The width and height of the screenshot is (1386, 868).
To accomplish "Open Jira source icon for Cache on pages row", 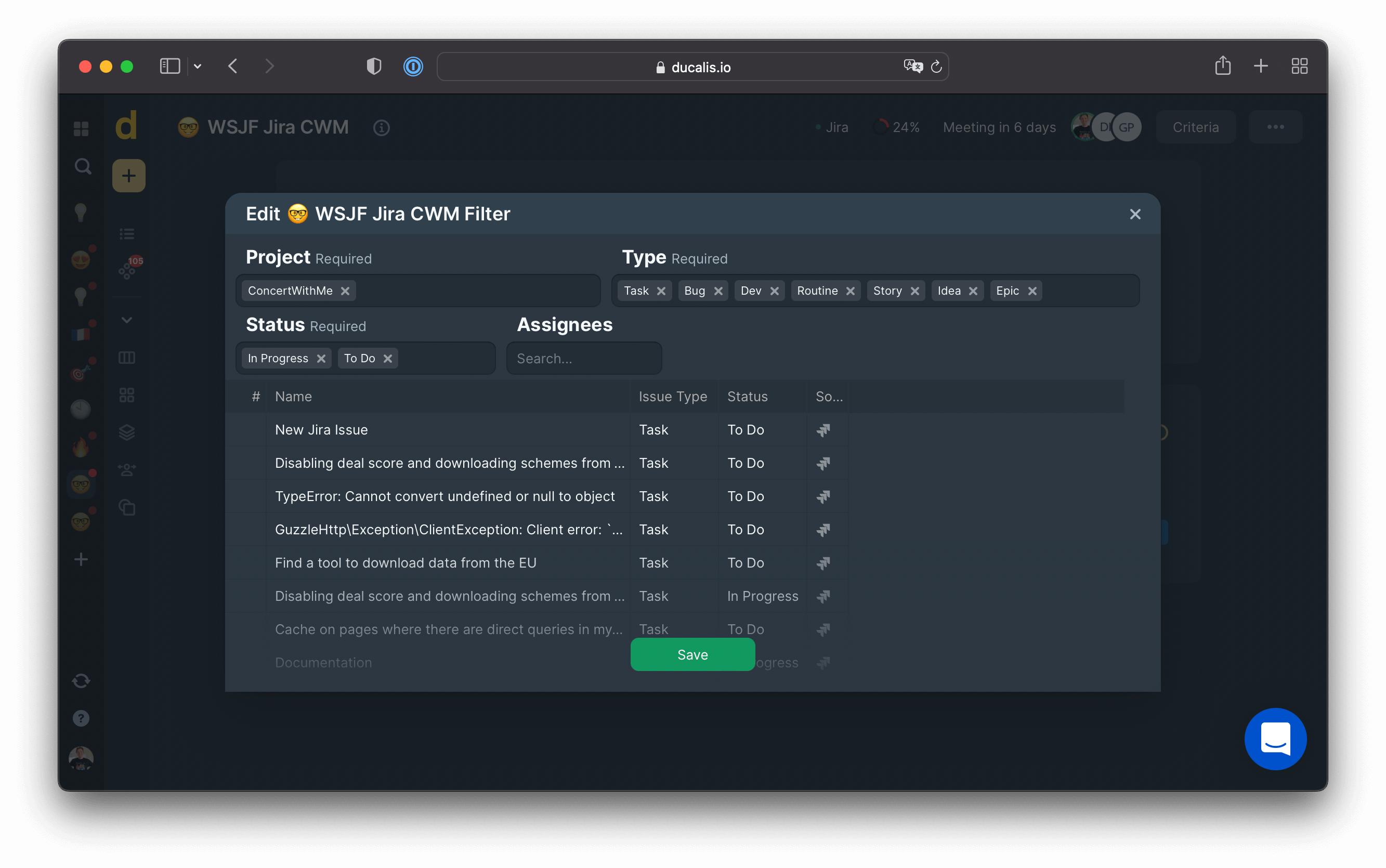I will (x=823, y=630).
